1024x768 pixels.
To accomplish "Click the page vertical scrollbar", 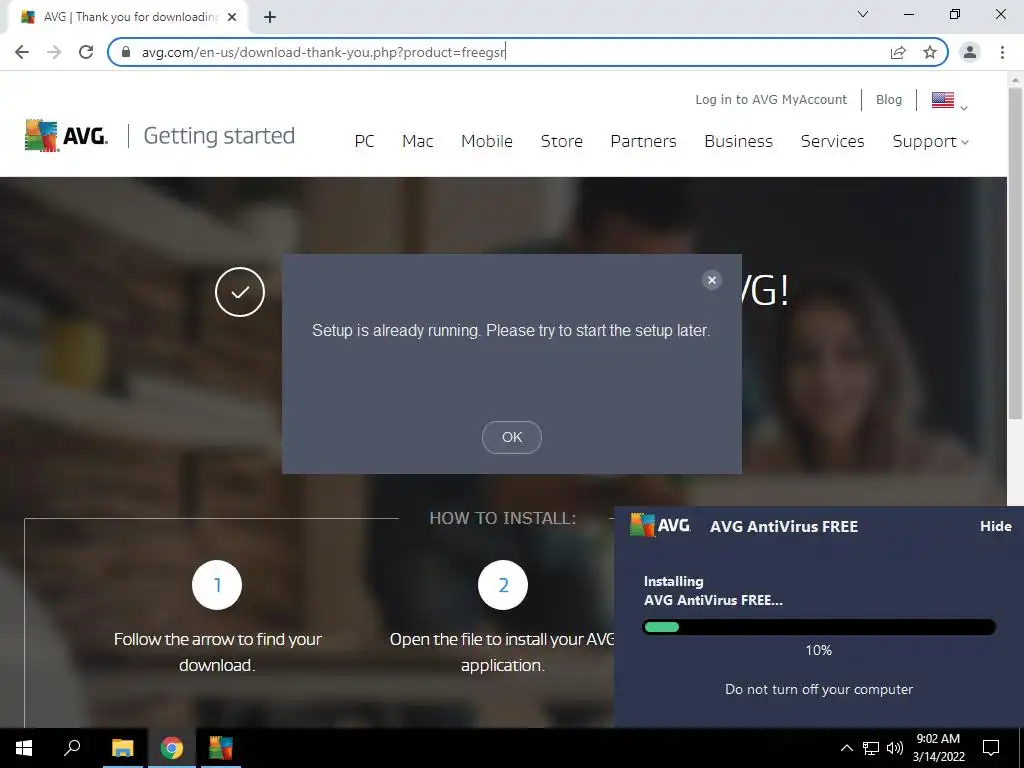I will coord(1016,255).
